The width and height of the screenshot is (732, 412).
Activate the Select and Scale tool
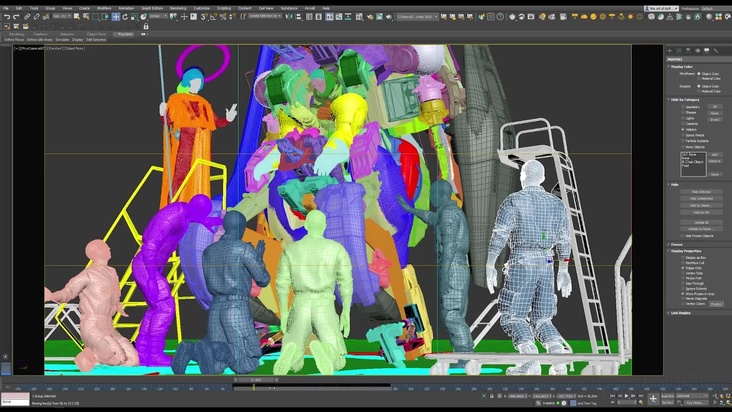pos(134,17)
